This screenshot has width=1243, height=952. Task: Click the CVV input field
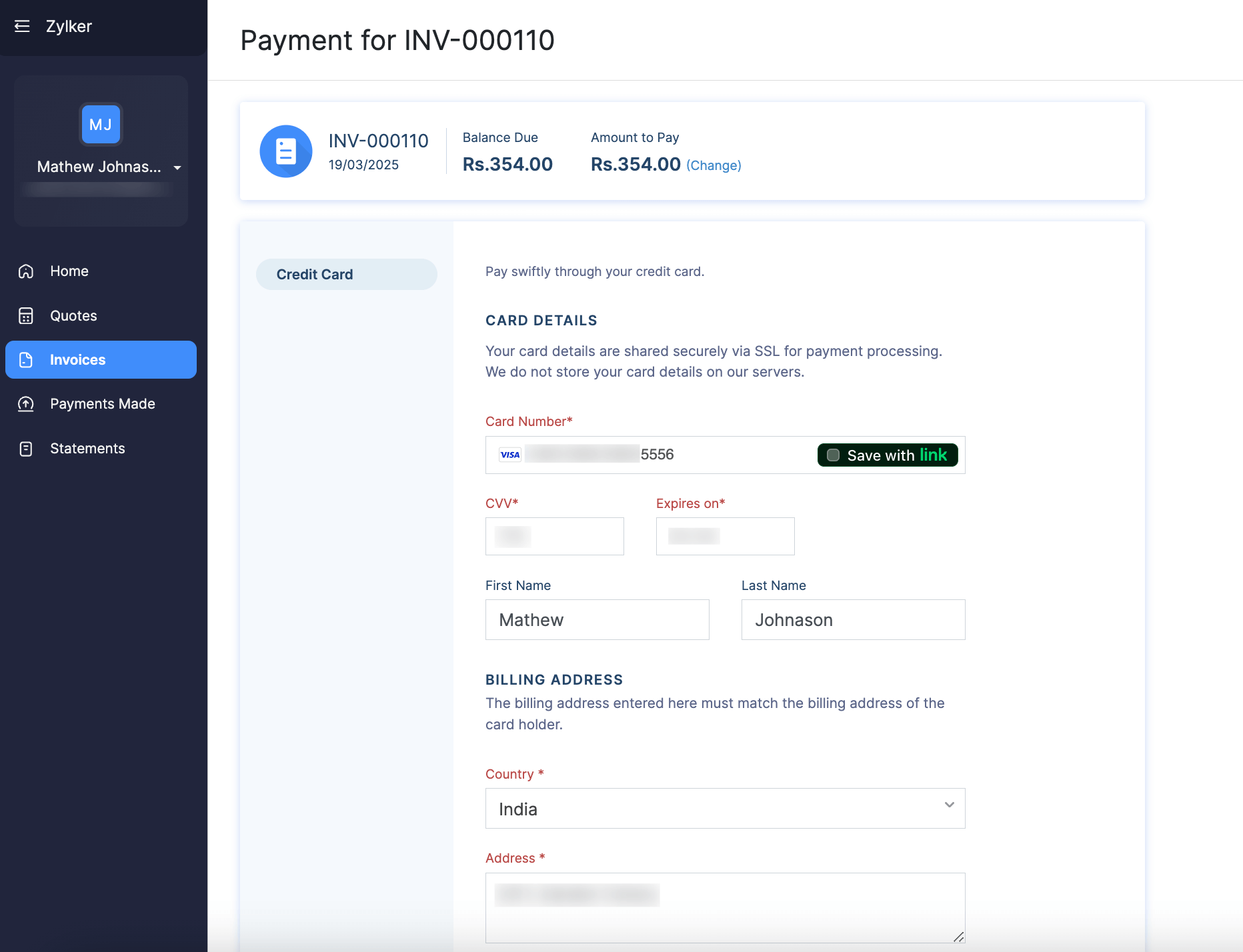point(554,536)
